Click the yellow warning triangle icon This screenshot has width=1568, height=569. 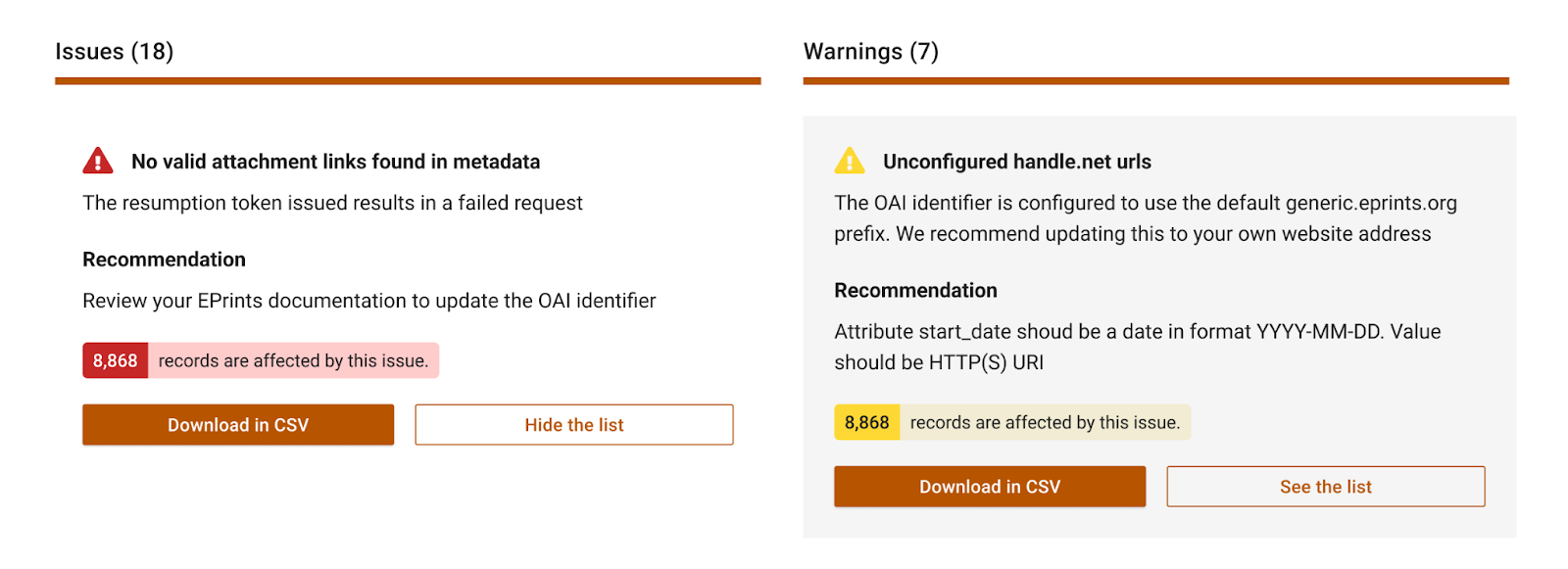pyautogui.click(x=850, y=161)
